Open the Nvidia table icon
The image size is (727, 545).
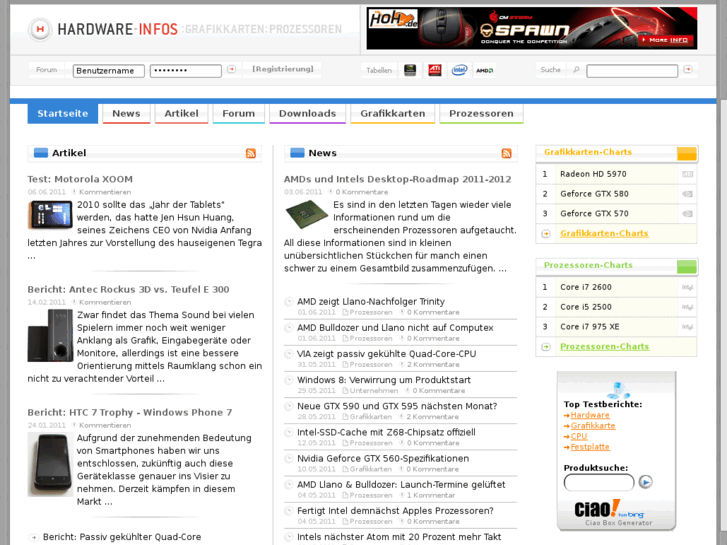point(410,70)
